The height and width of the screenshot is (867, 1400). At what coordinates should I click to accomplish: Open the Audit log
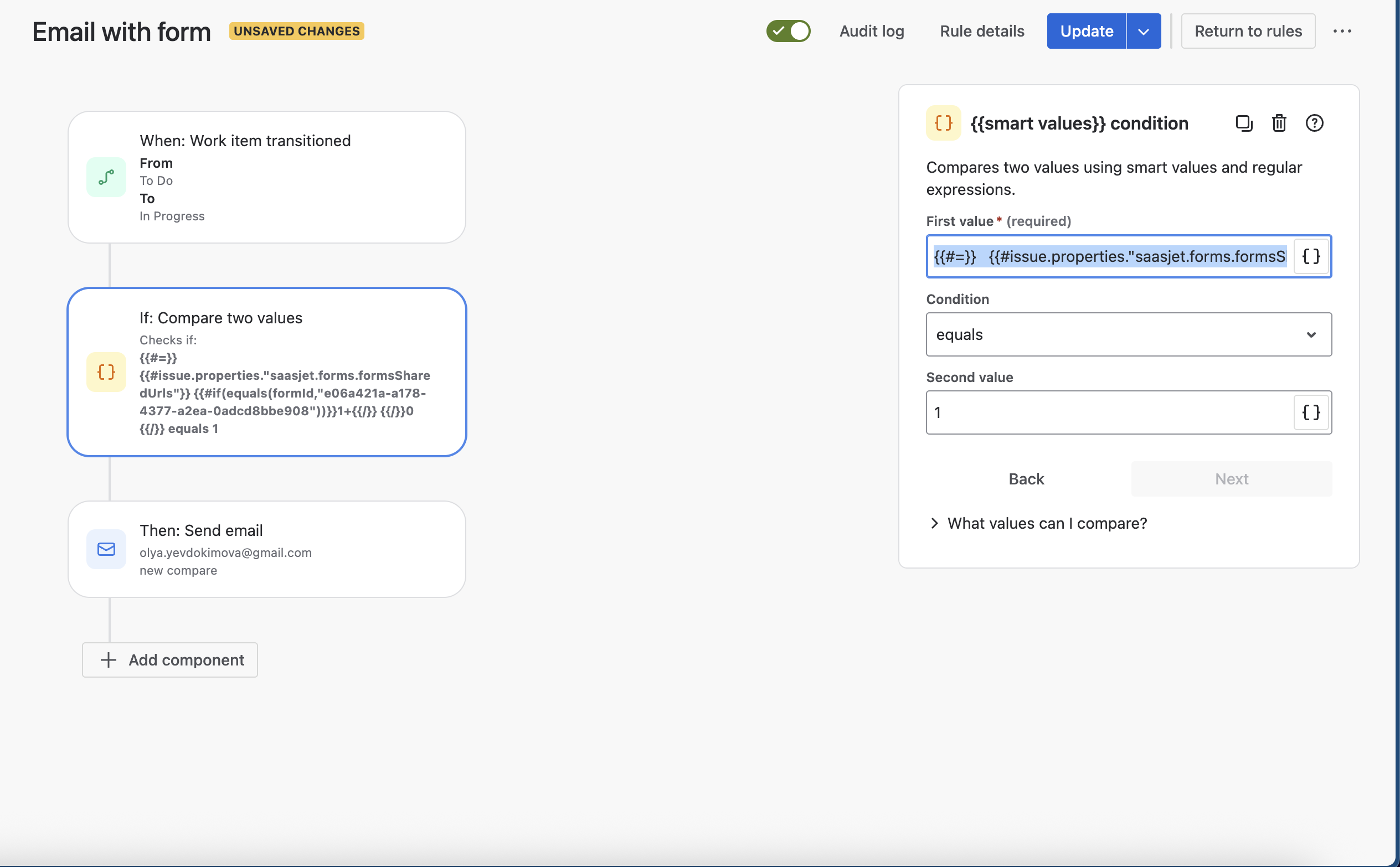[871, 31]
